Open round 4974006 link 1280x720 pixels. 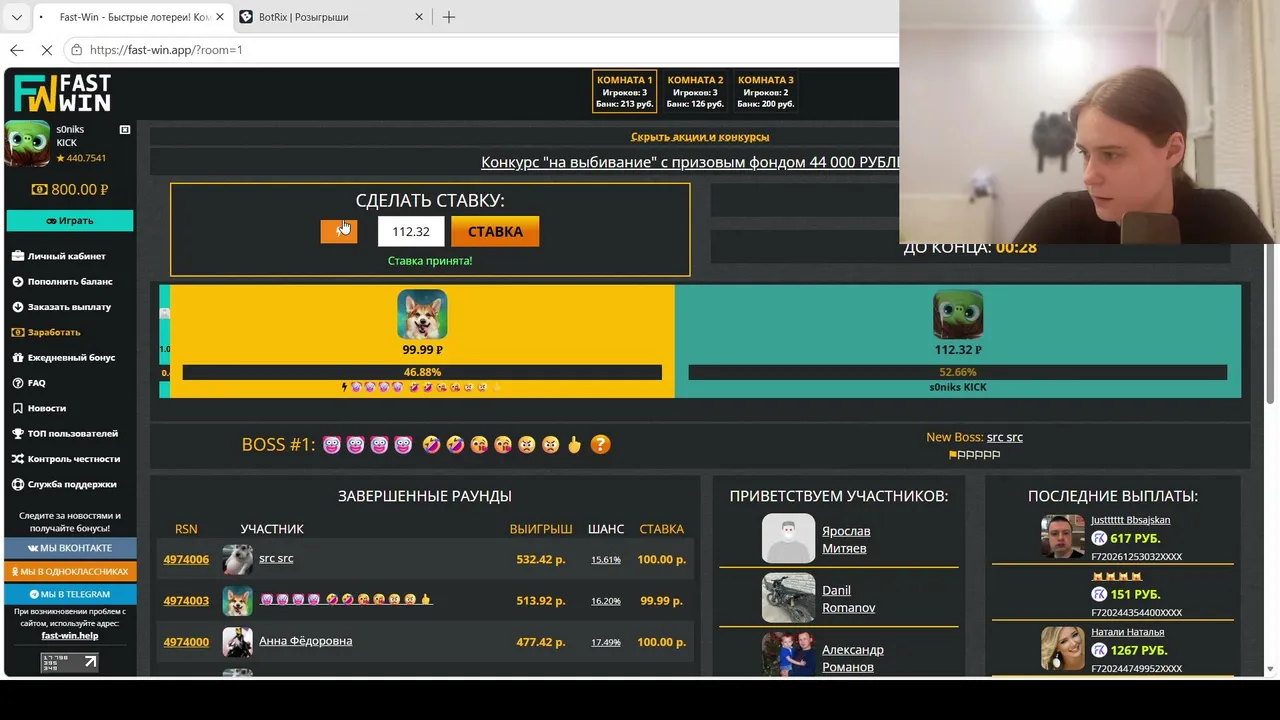click(186, 559)
